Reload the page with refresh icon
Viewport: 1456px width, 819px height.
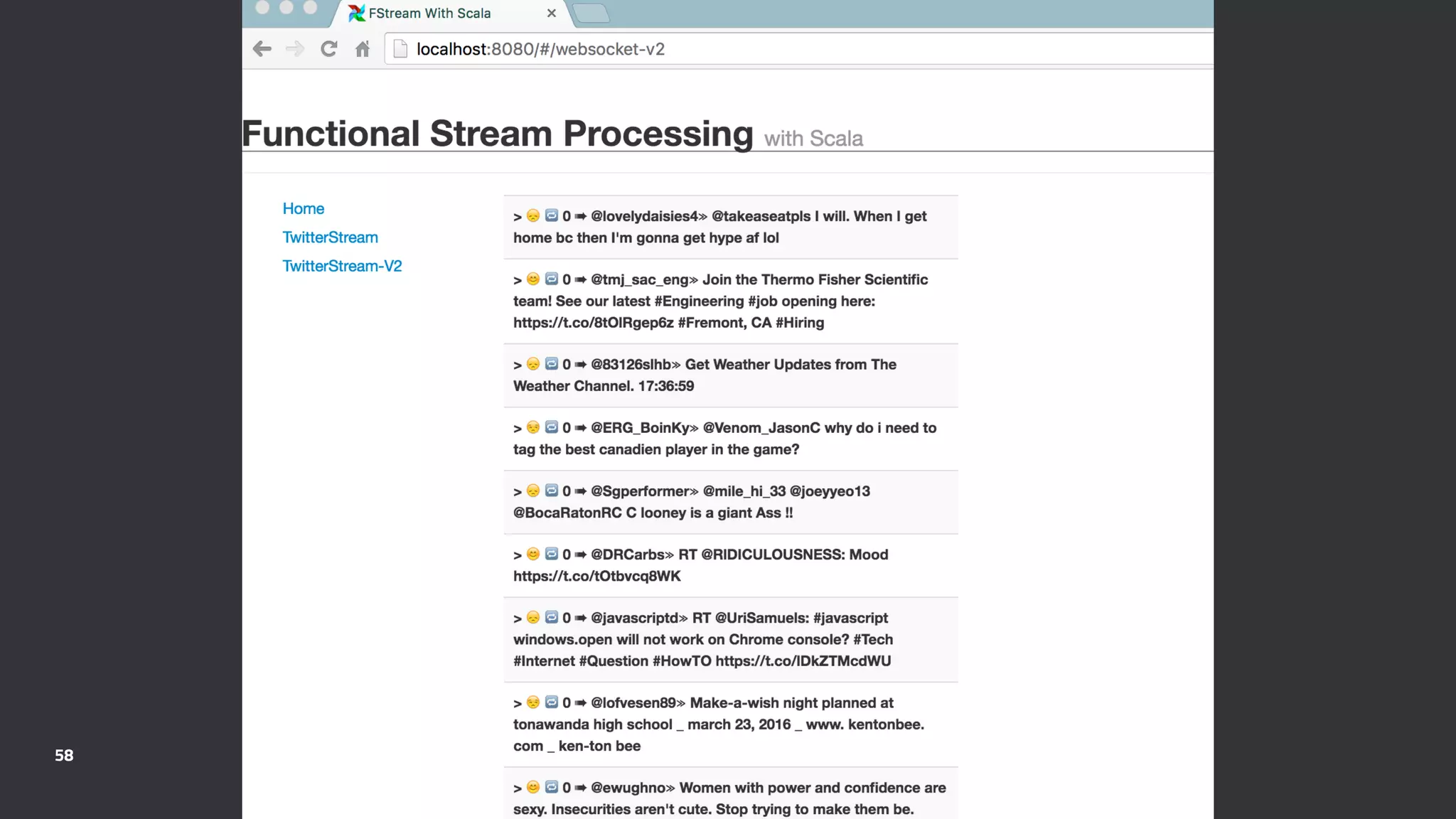328,49
